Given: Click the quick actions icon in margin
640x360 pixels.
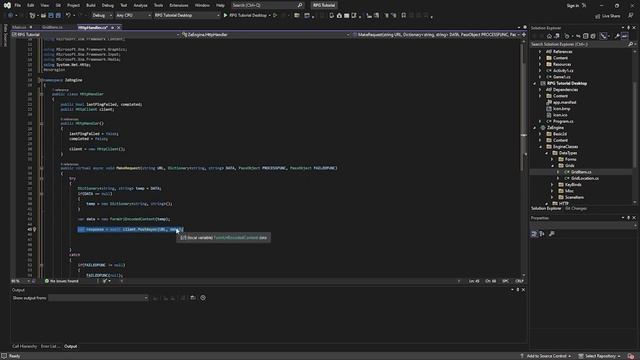Looking at the screenshot, I should [x=35, y=229].
